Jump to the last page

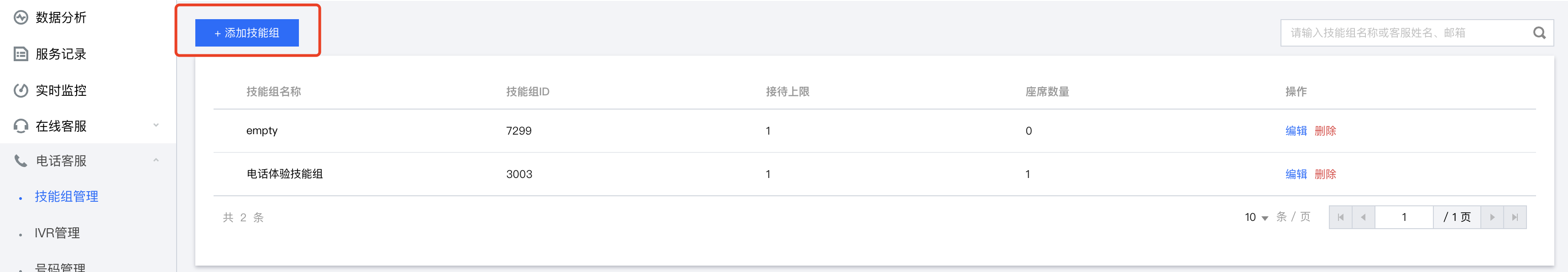click(x=1515, y=217)
